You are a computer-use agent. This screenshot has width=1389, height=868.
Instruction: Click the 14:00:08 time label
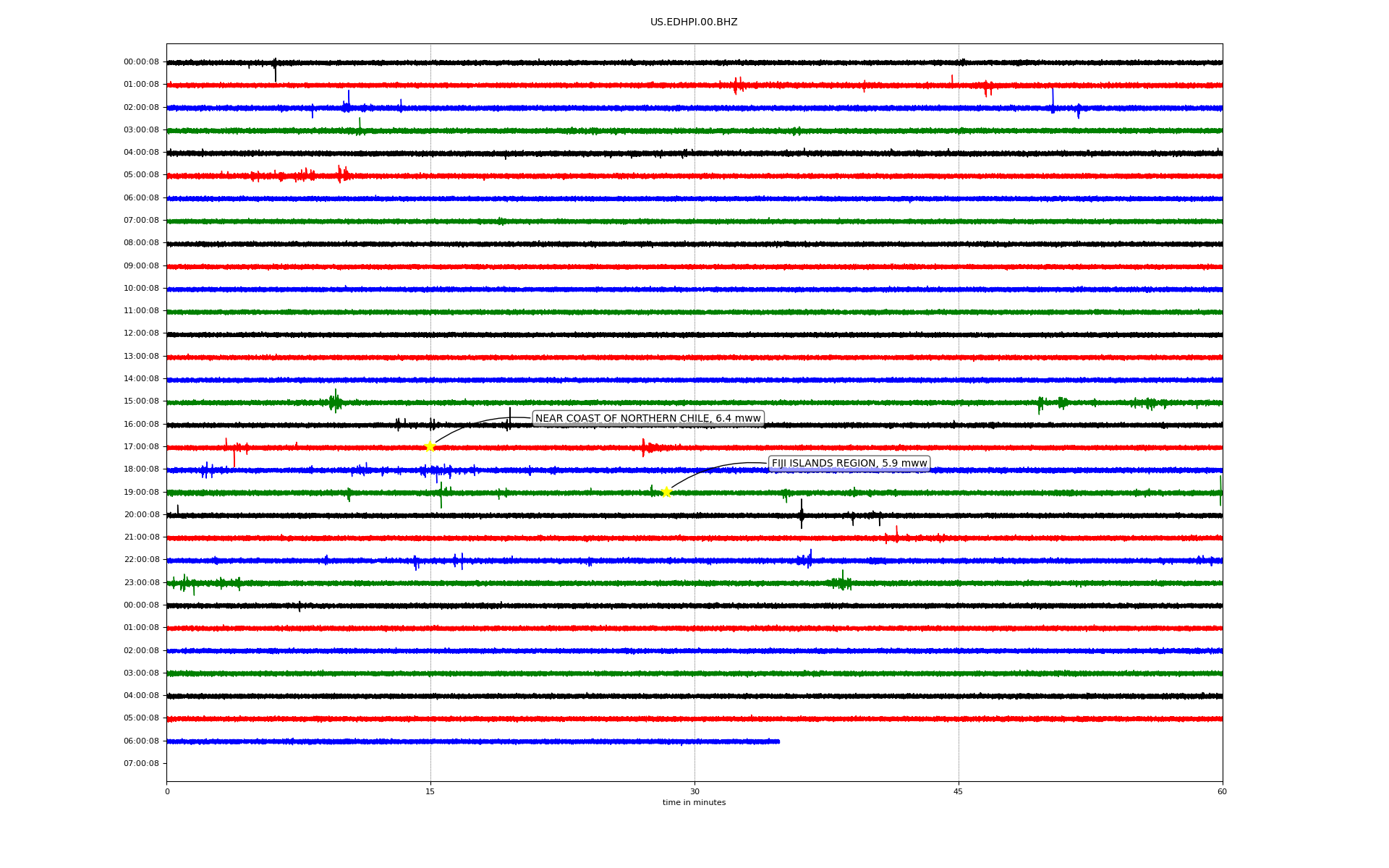pyautogui.click(x=141, y=378)
